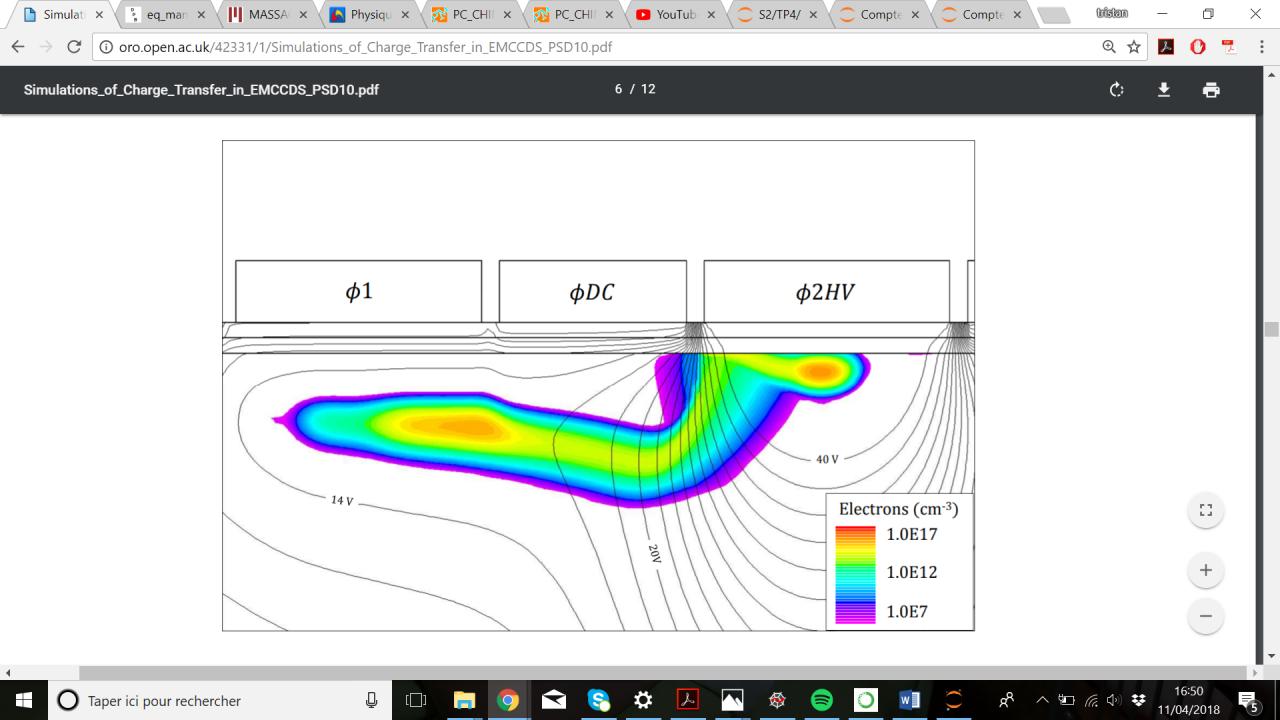Open Windows Settings from the taskbar

tap(643, 700)
